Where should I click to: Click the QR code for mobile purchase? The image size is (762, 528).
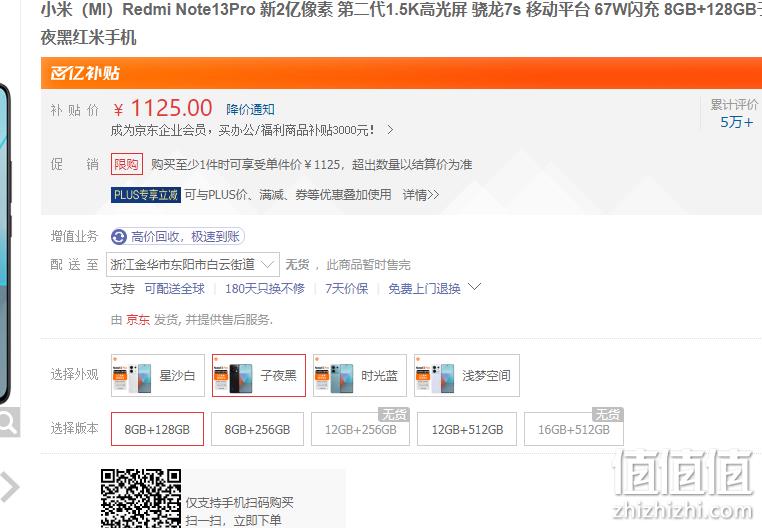pos(141,498)
